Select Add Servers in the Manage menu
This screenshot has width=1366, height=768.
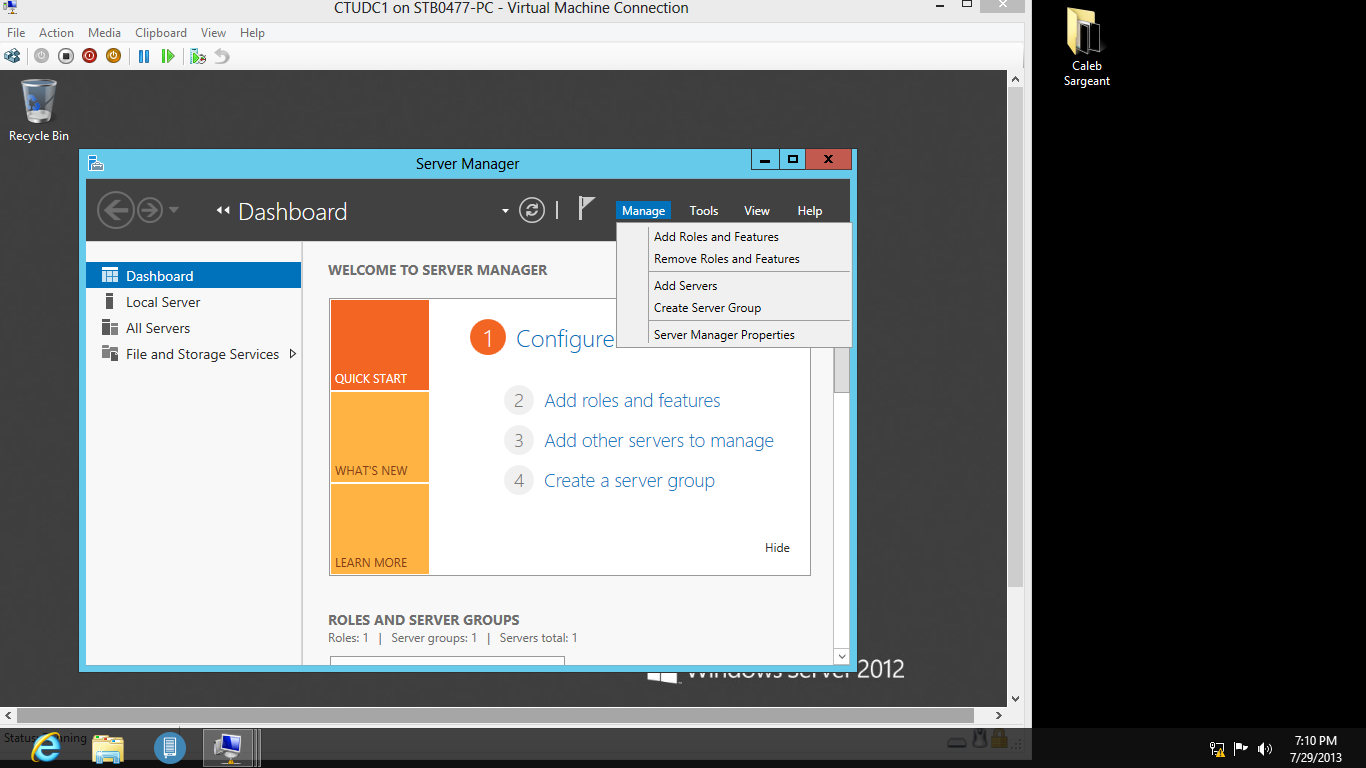[734, 286]
